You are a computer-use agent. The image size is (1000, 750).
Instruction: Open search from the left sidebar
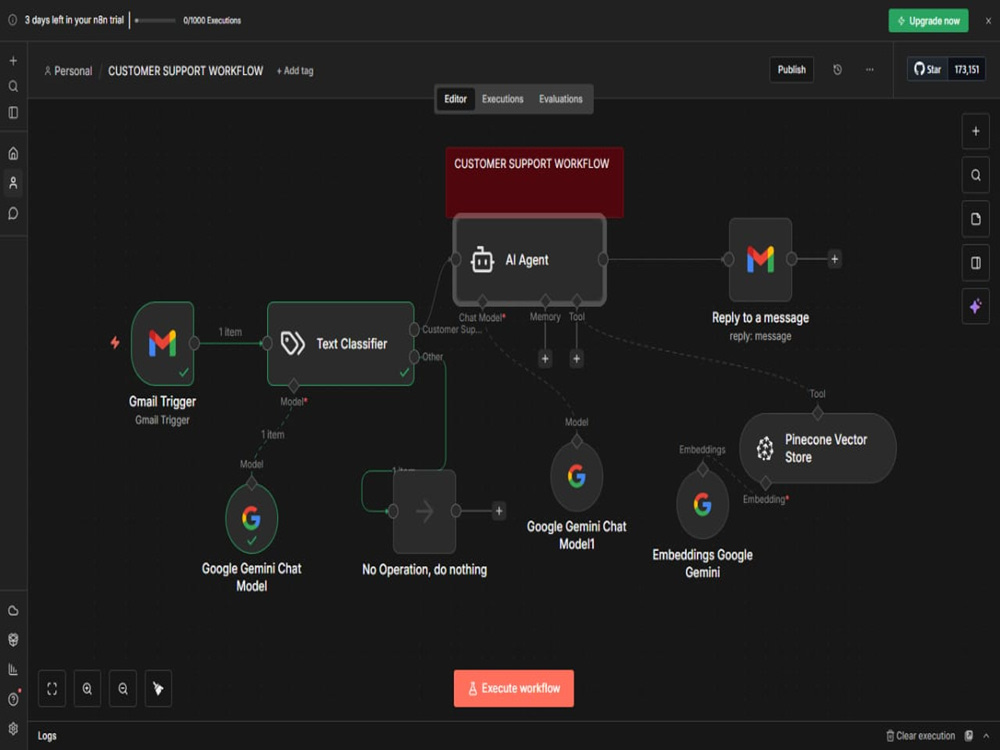(13, 86)
